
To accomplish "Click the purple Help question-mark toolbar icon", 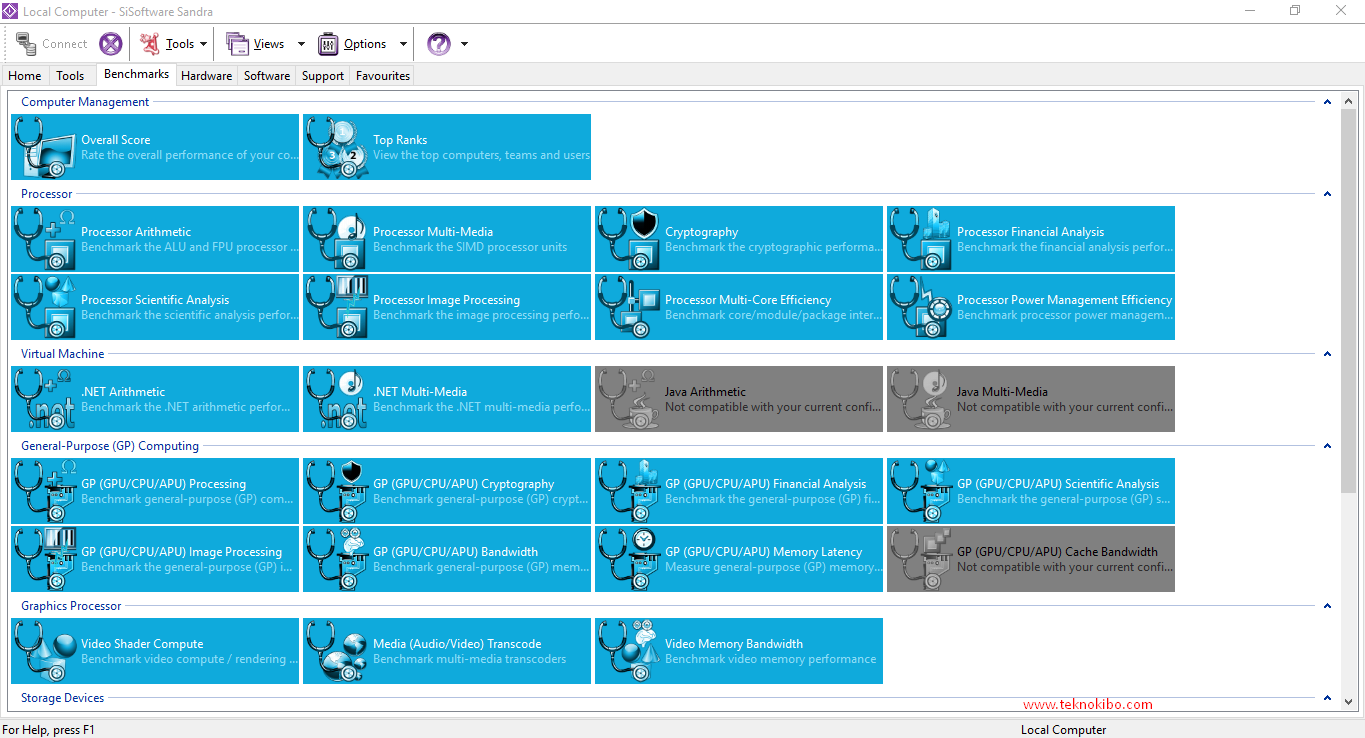I will 439,44.
